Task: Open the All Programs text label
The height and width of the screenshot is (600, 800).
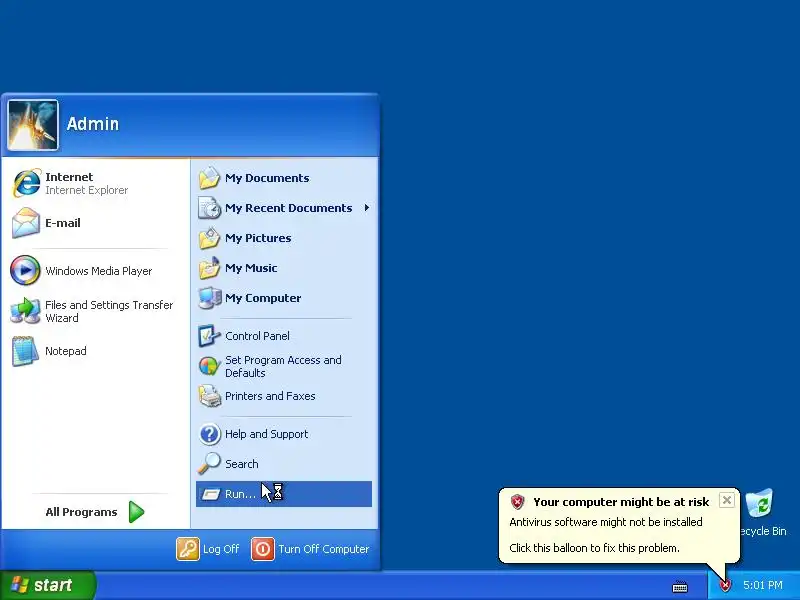Action: [x=81, y=512]
